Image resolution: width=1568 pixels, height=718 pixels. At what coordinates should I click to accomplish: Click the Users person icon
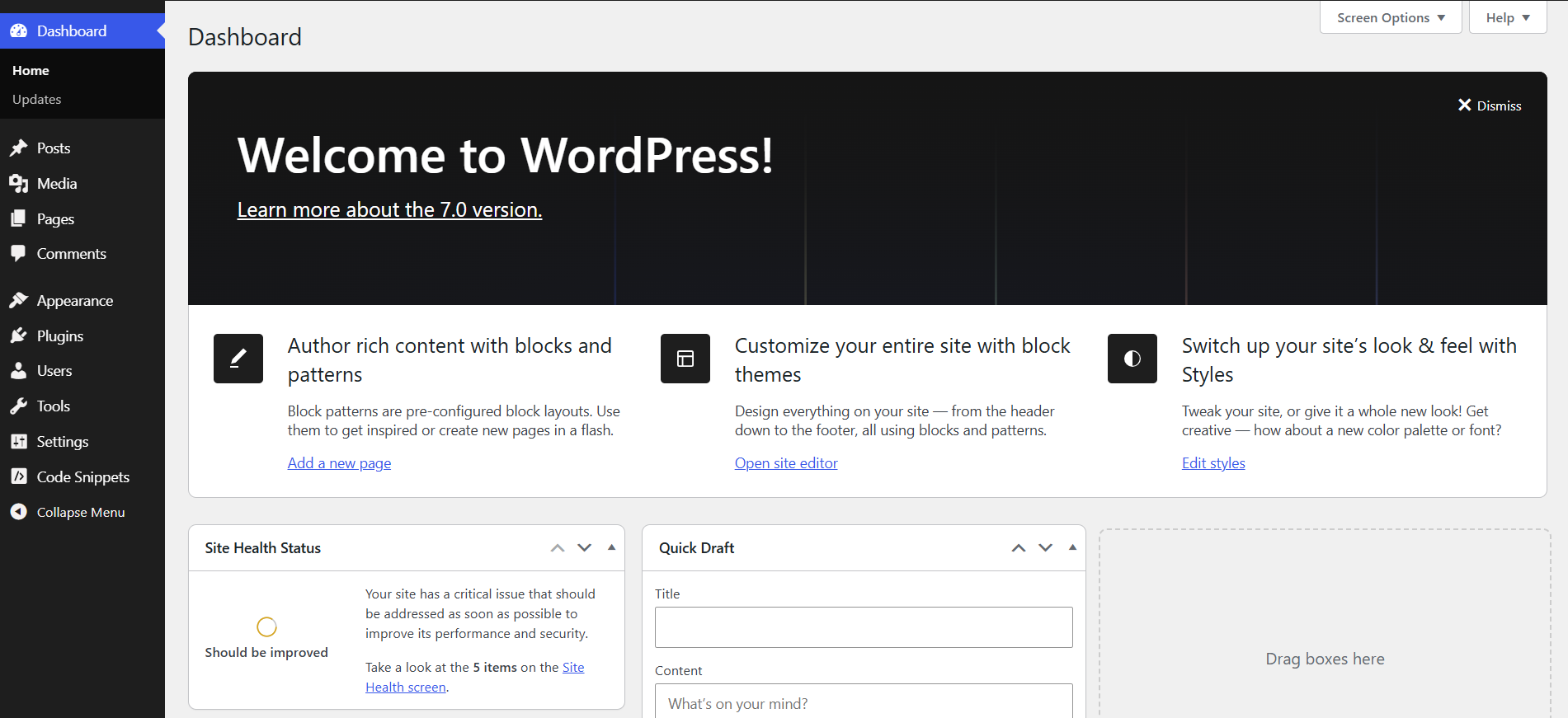(x=19, y=371)
